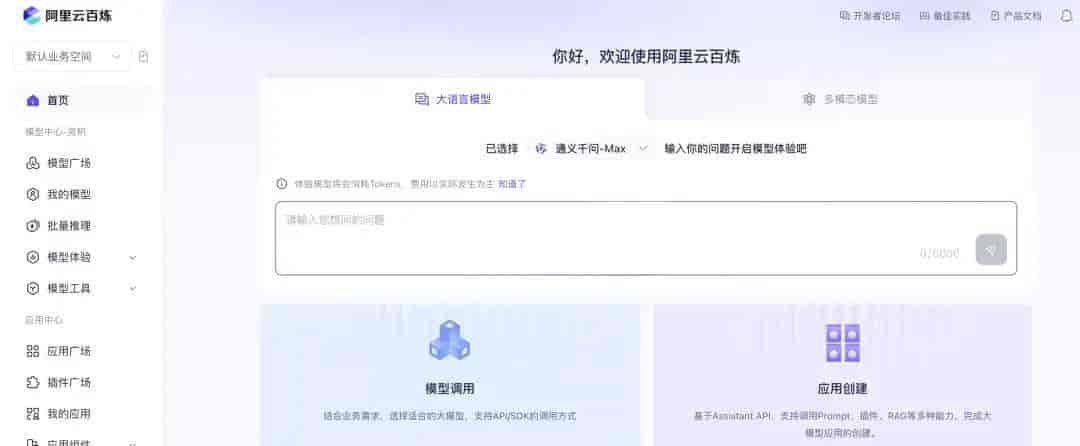Open 我的应用 in the sidebar

[69, 414]
